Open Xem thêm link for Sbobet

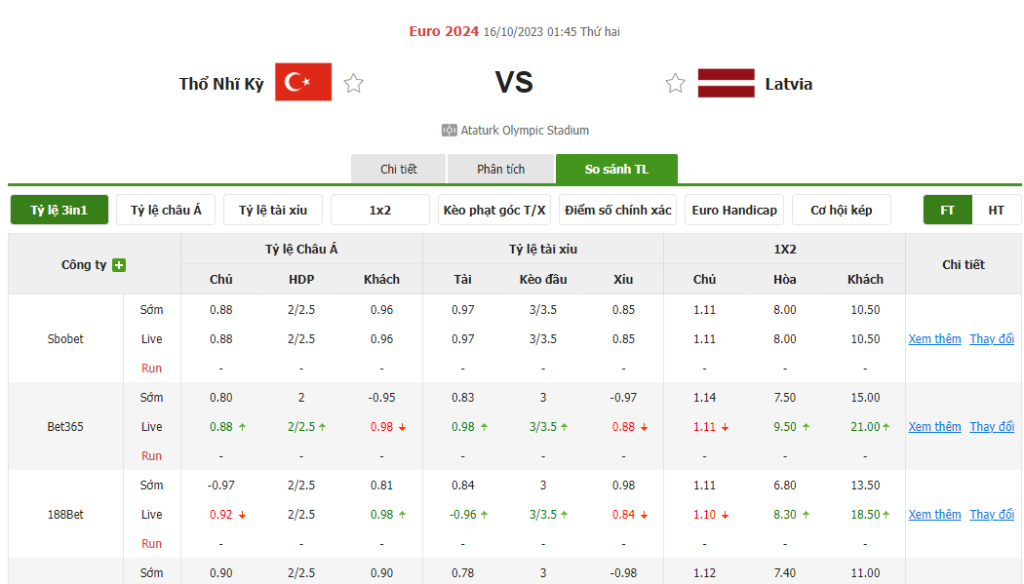coord(935,338)
